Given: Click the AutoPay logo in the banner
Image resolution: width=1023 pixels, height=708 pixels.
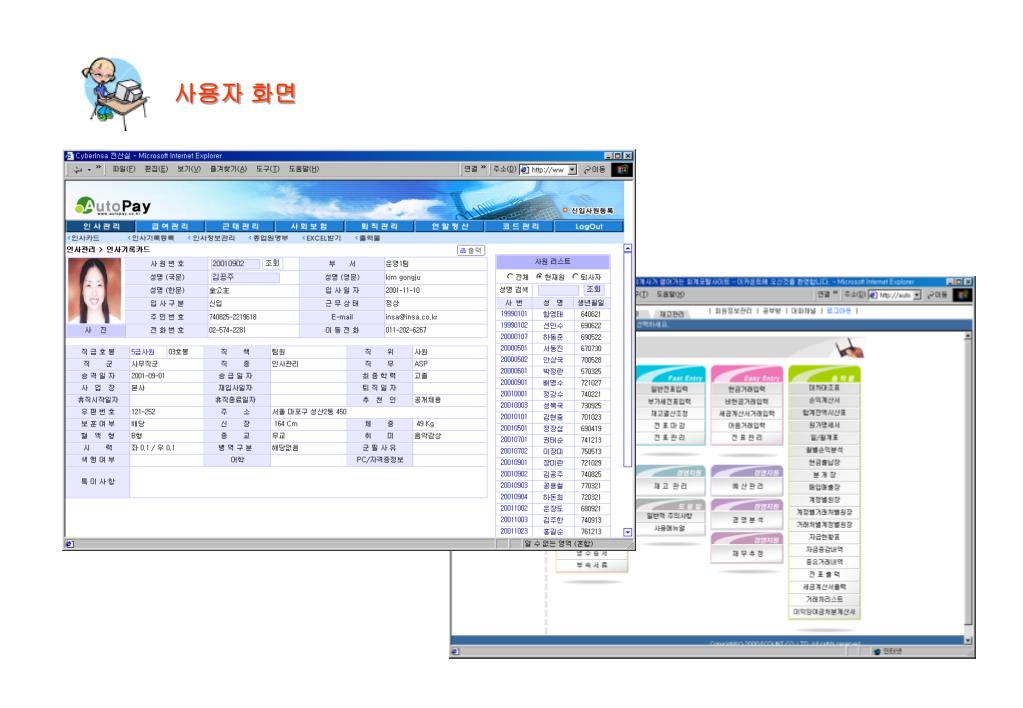Looking at the screenshot, I should [x=113, y=206].
